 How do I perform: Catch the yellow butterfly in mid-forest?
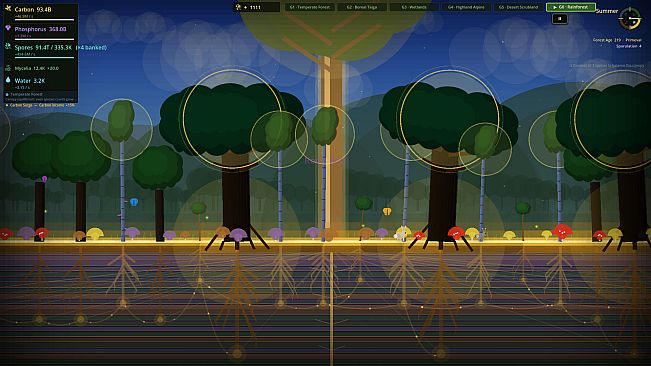point(387,211)
